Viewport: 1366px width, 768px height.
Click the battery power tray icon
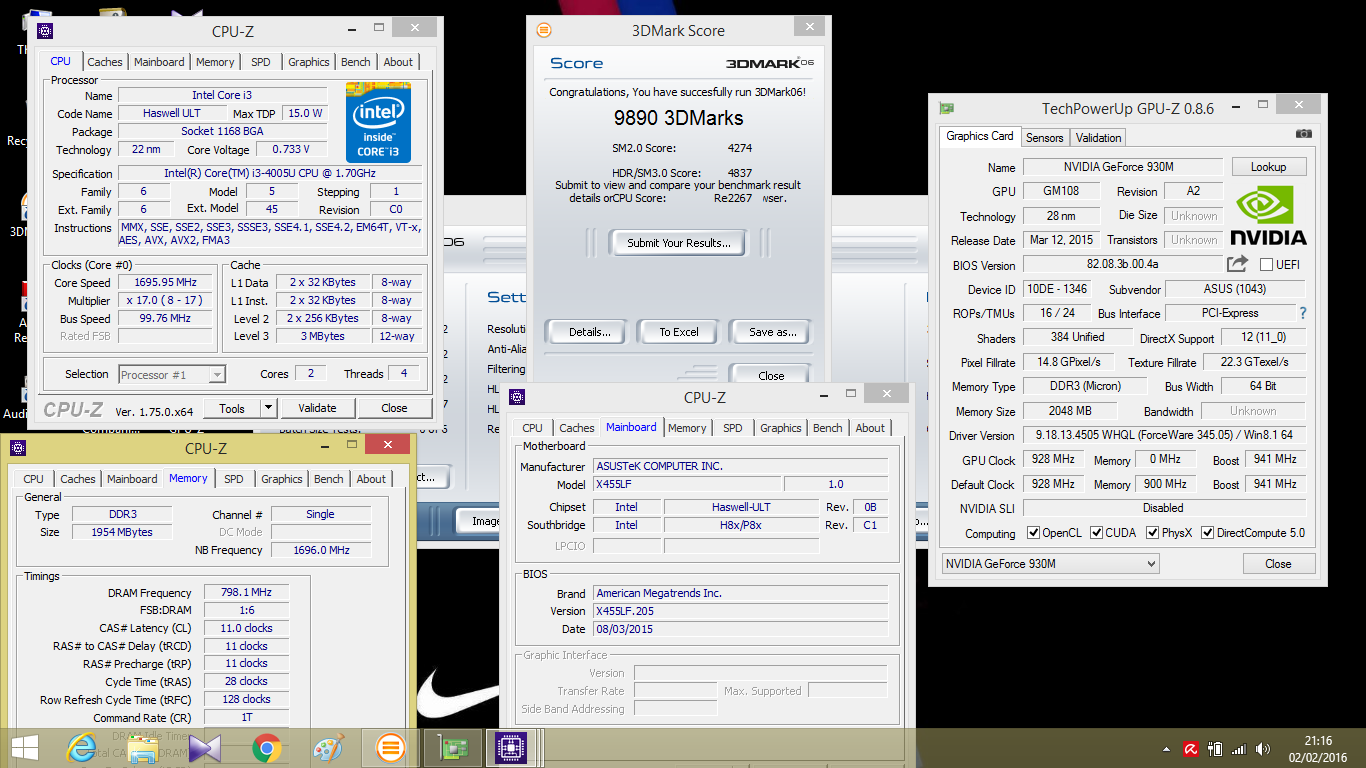[1215, 748]
